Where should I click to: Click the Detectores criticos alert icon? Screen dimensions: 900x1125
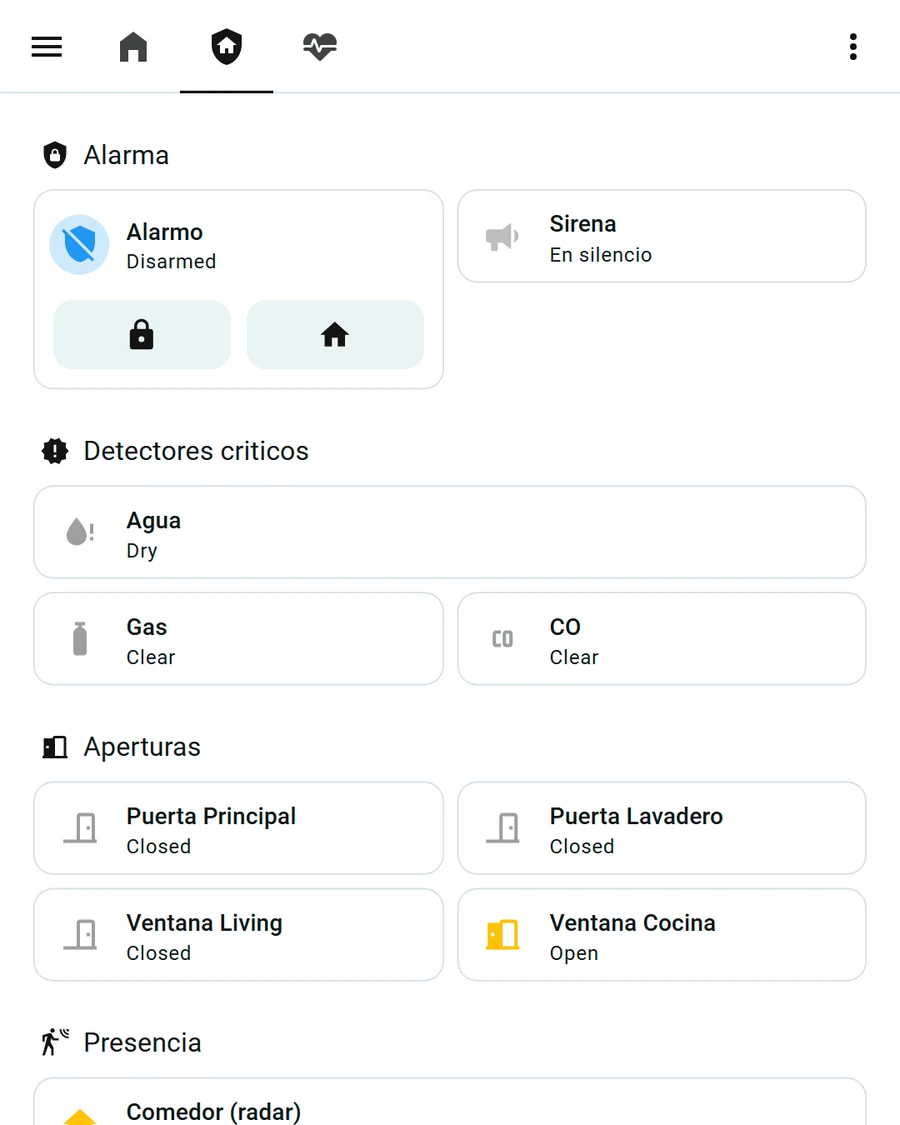(55, 451)
